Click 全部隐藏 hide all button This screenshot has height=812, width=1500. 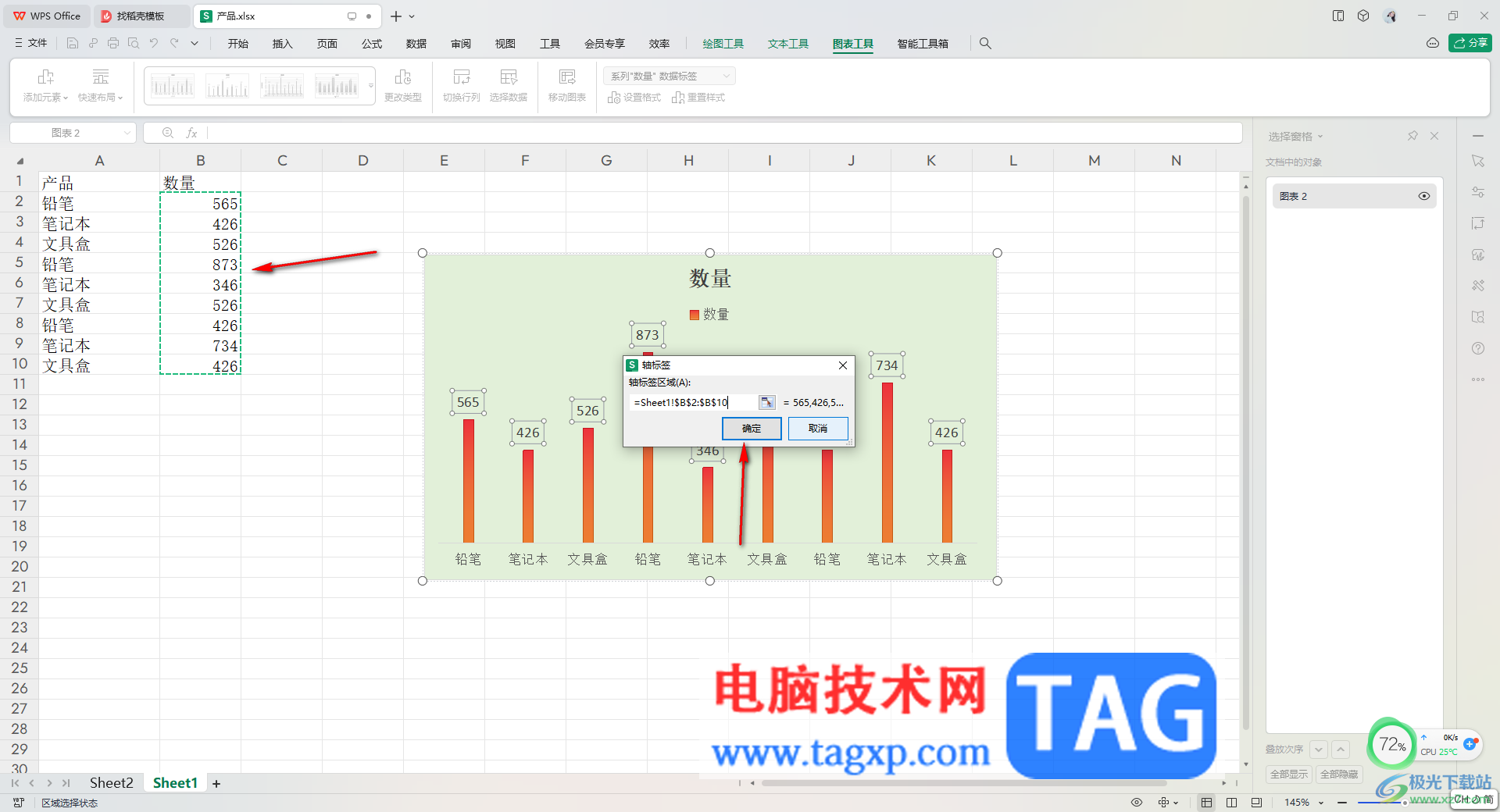tap(1339, 774)
